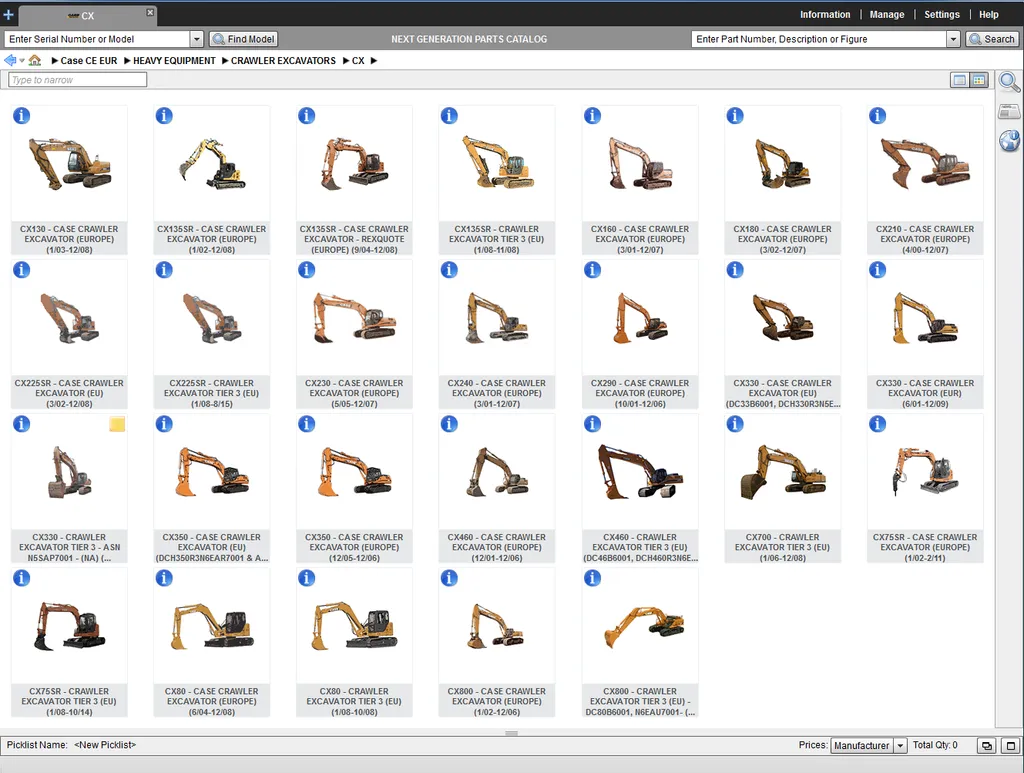Open the Information menu
Image resolution: width=1024 pixels, height=773 pixels.
point(825,14)
